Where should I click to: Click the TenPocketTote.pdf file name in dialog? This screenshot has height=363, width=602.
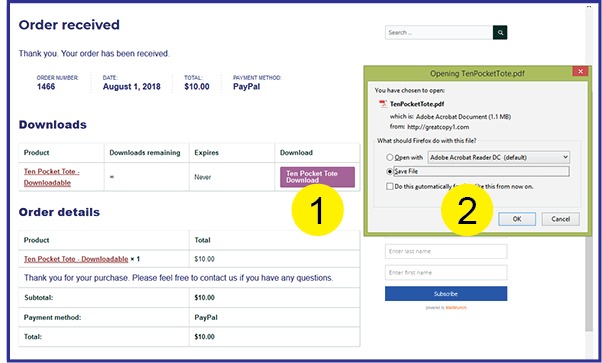pos(417,104)
